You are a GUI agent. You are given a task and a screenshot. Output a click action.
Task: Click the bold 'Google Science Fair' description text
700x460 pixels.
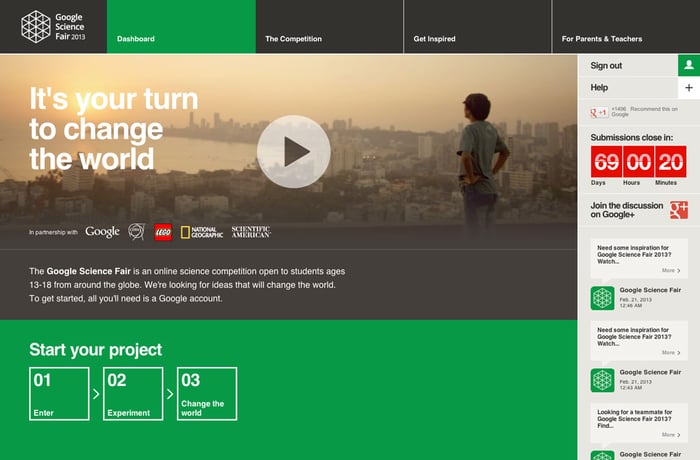click(88, 271)
